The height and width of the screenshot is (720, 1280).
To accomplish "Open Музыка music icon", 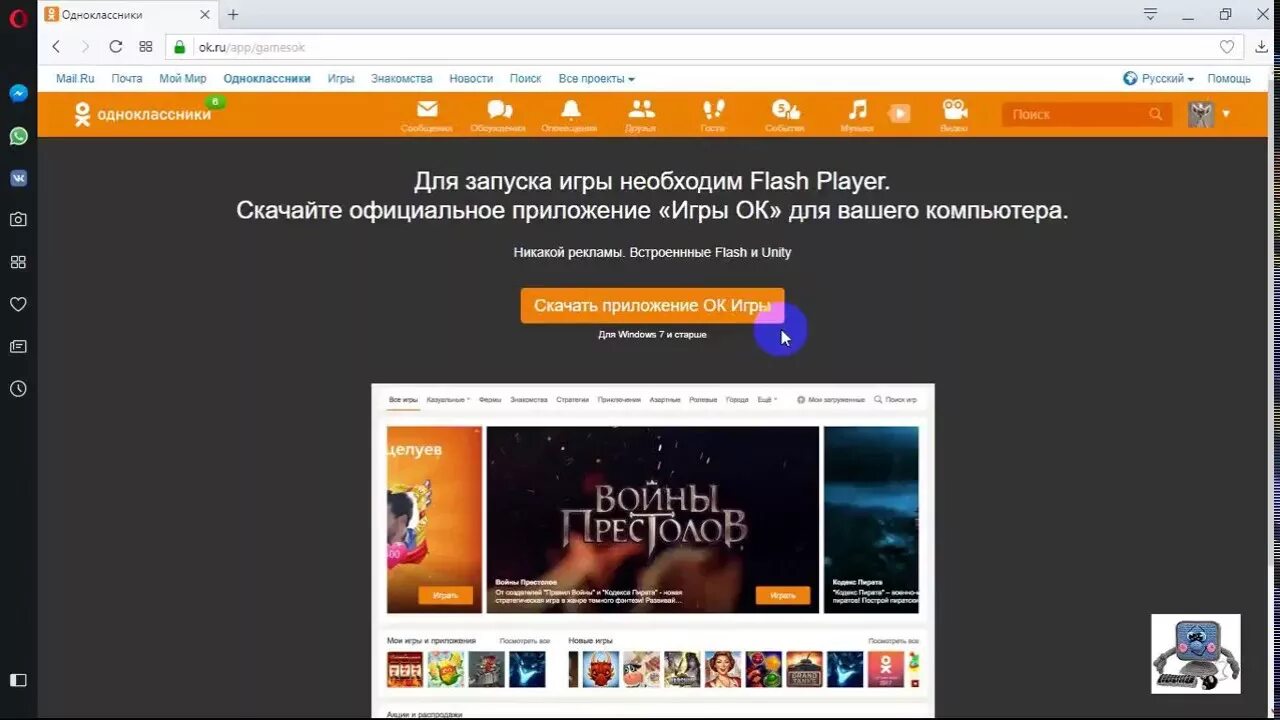I will (857, 115).
